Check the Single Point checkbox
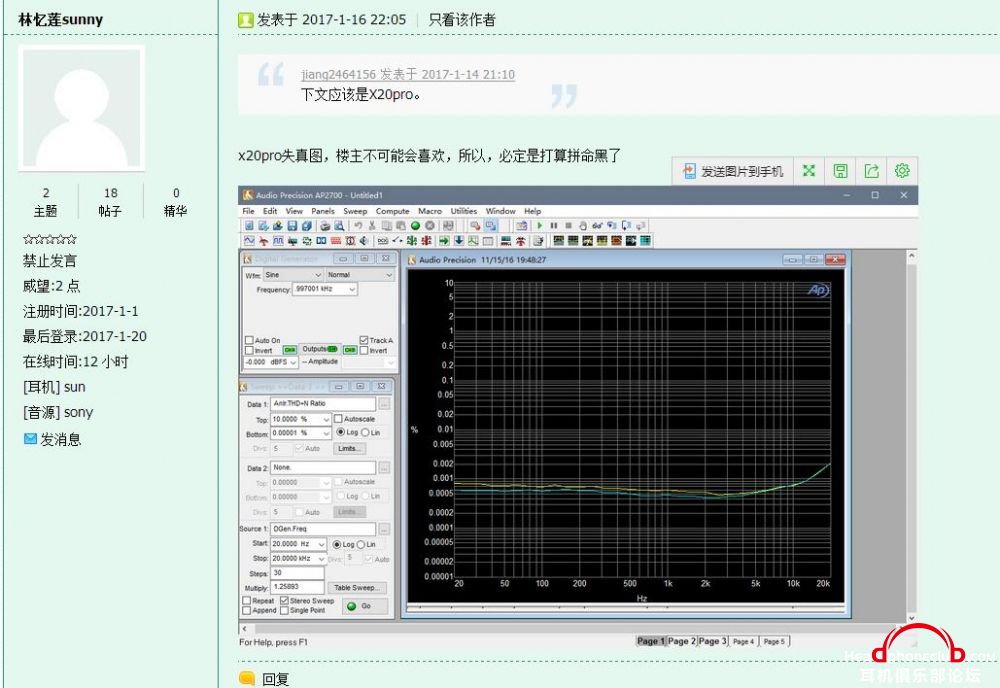Image resolution: width=1000 pixels, height=688 pixels. tap(284, 610)
